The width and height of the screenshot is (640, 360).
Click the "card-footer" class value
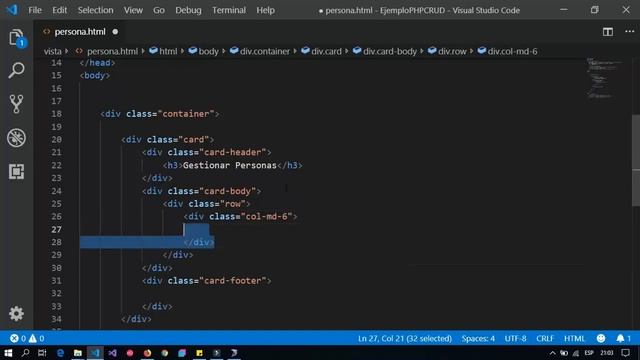(233, 281)
